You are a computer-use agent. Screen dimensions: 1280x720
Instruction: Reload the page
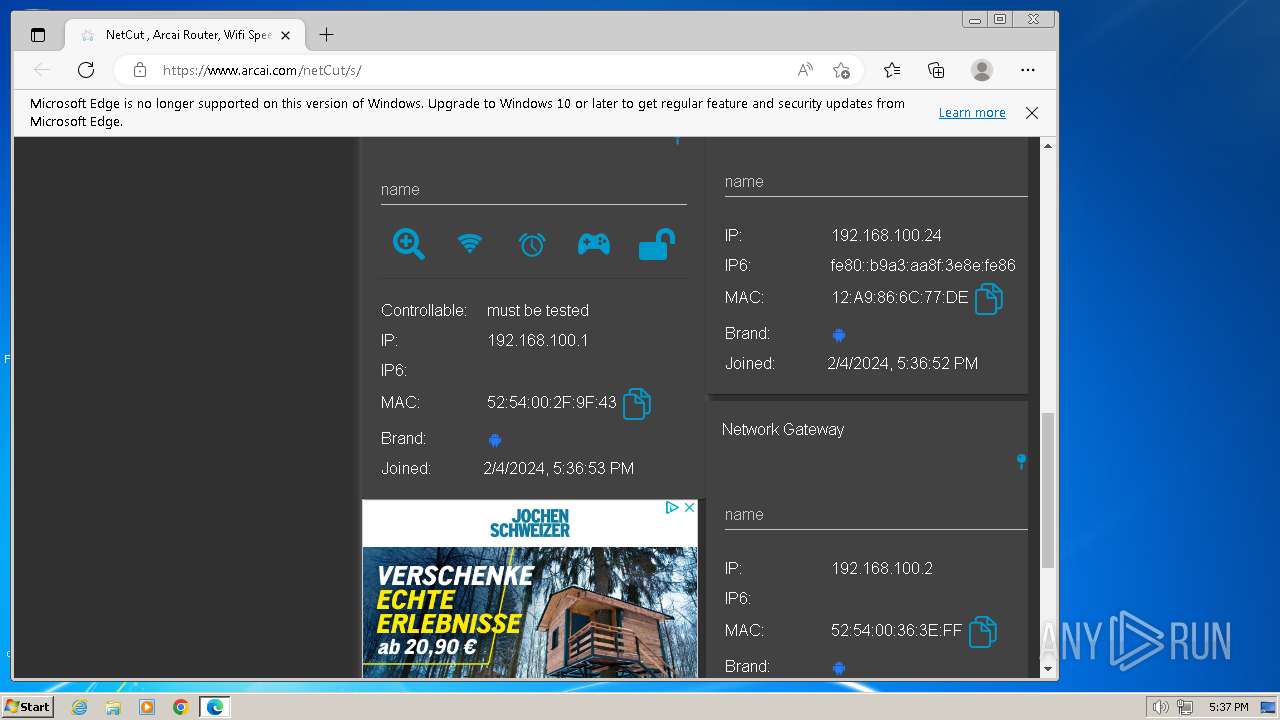pyautogui.click(x=86, y=70)
